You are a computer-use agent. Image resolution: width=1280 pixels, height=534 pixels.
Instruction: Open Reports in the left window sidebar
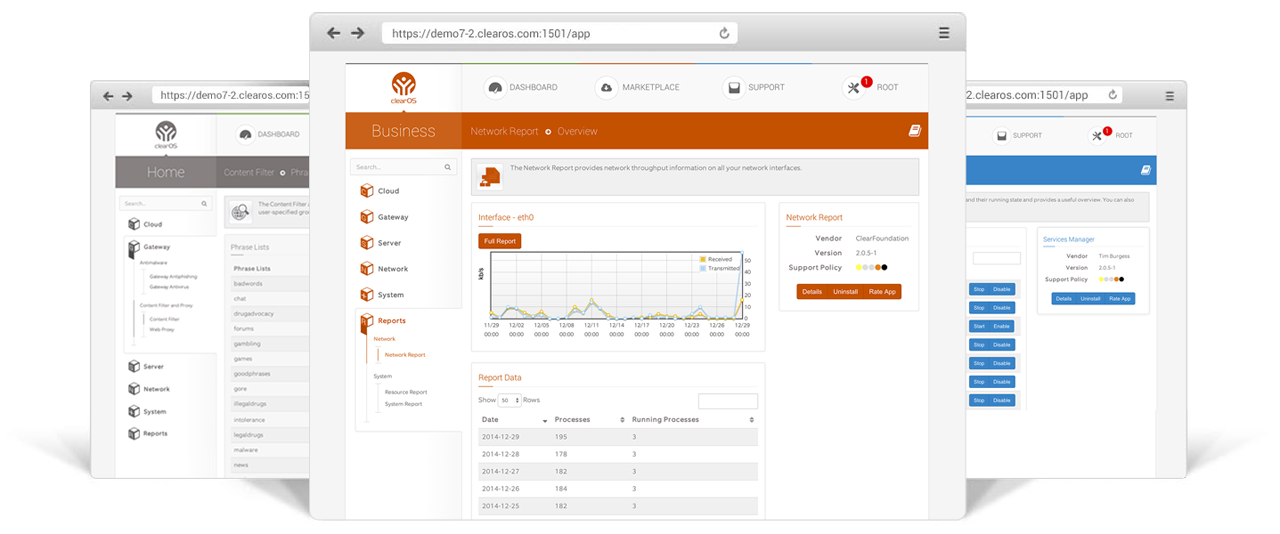pos(148,433)
